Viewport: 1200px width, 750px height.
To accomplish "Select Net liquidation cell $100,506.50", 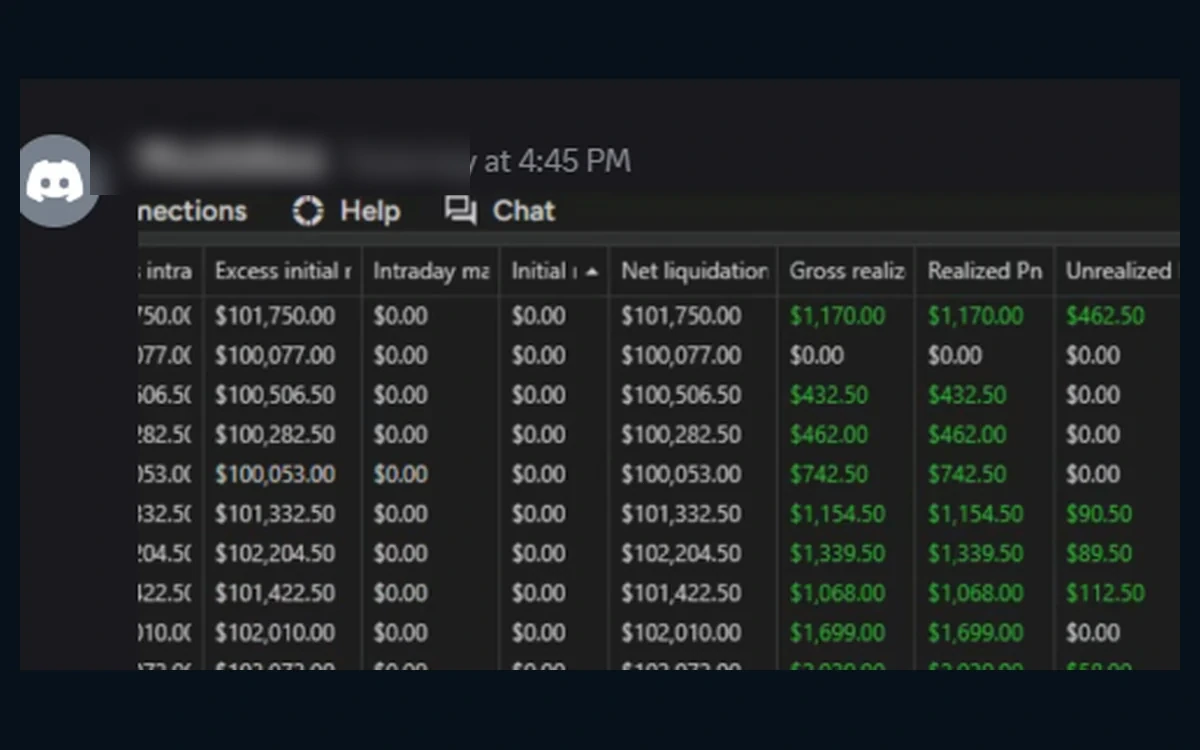I will tap(681, 395).
